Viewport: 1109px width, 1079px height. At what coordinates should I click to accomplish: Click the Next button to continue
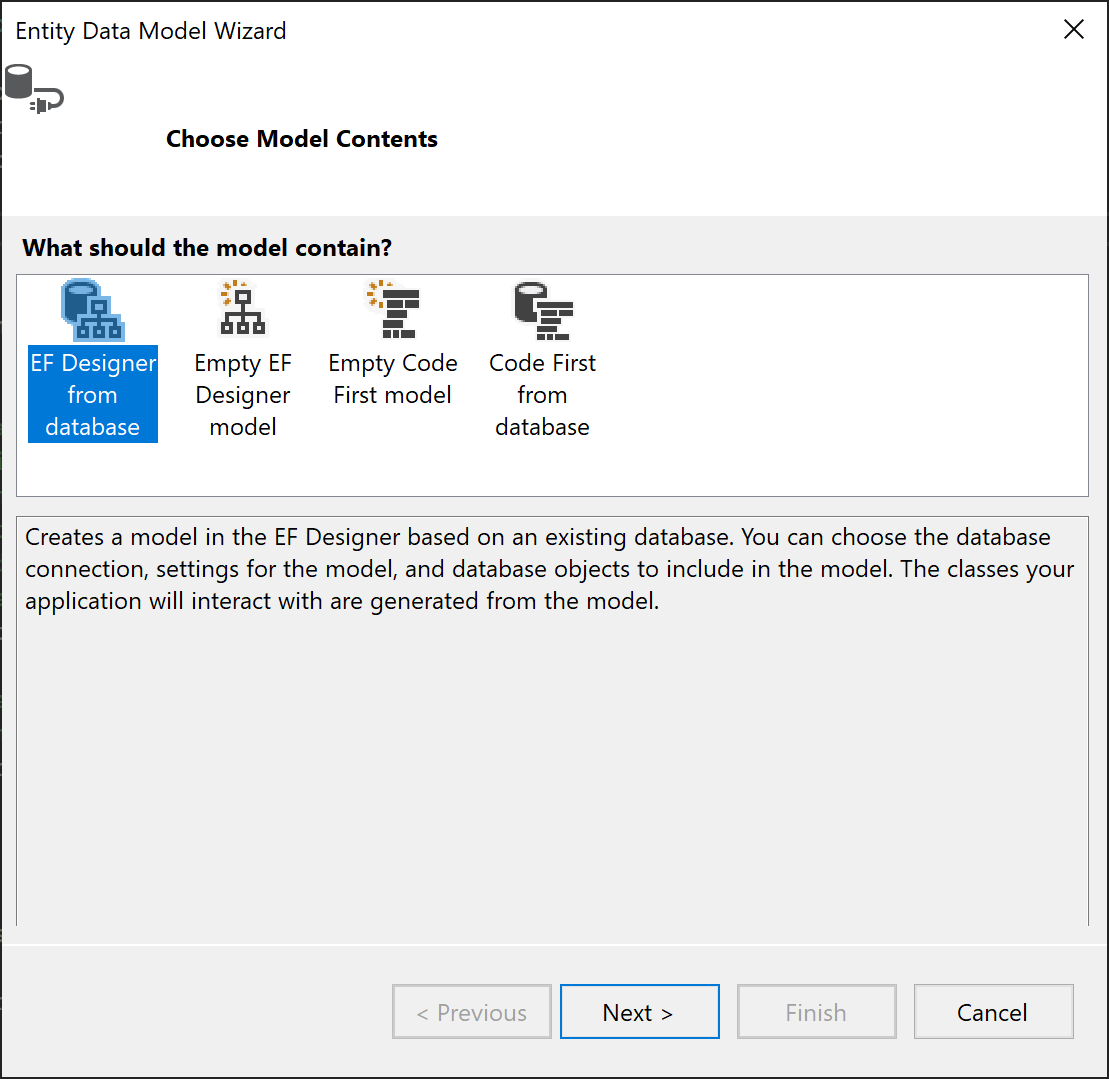[639, 1011]
